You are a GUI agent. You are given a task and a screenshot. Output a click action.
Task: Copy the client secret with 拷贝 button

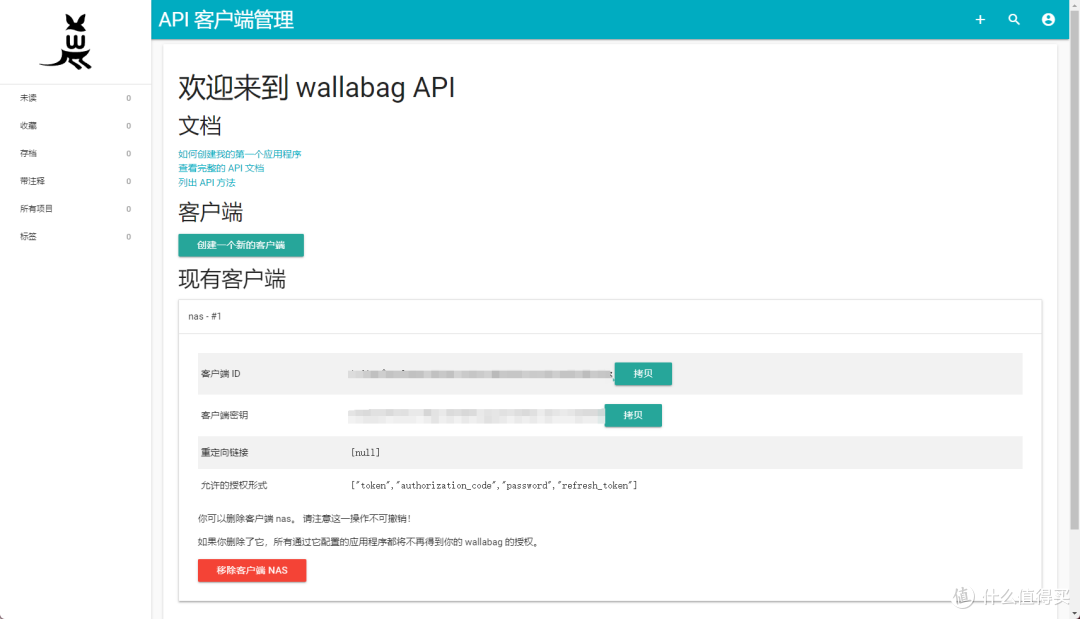[x=633, y=415]
